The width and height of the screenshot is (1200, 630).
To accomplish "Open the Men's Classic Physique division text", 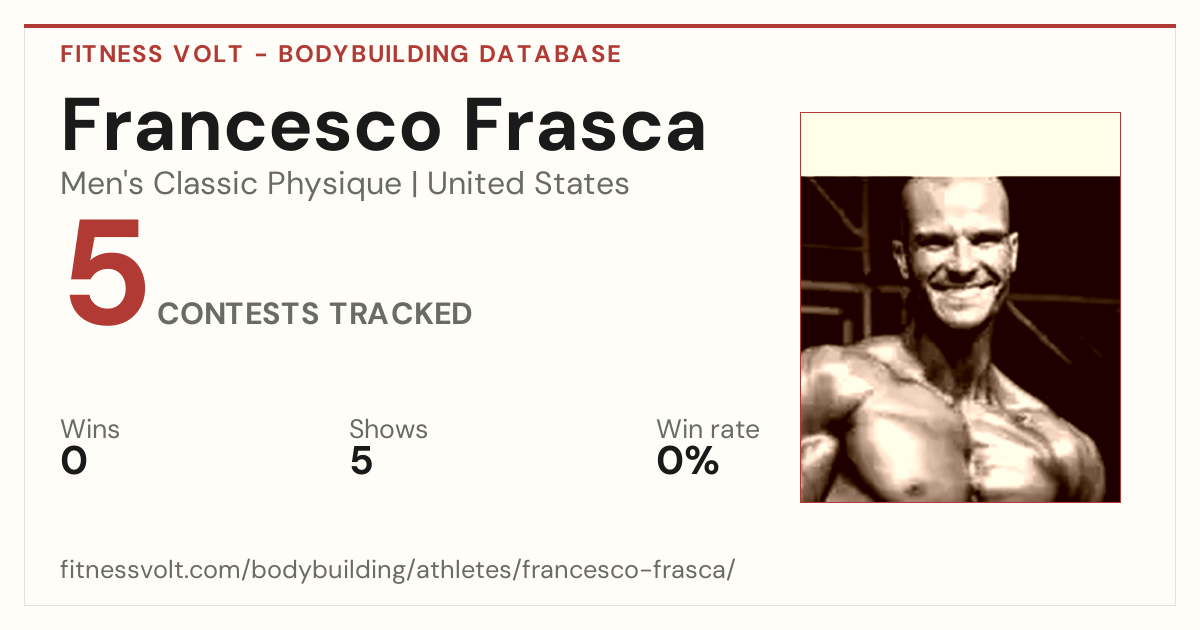I will (x=231, y=184).
